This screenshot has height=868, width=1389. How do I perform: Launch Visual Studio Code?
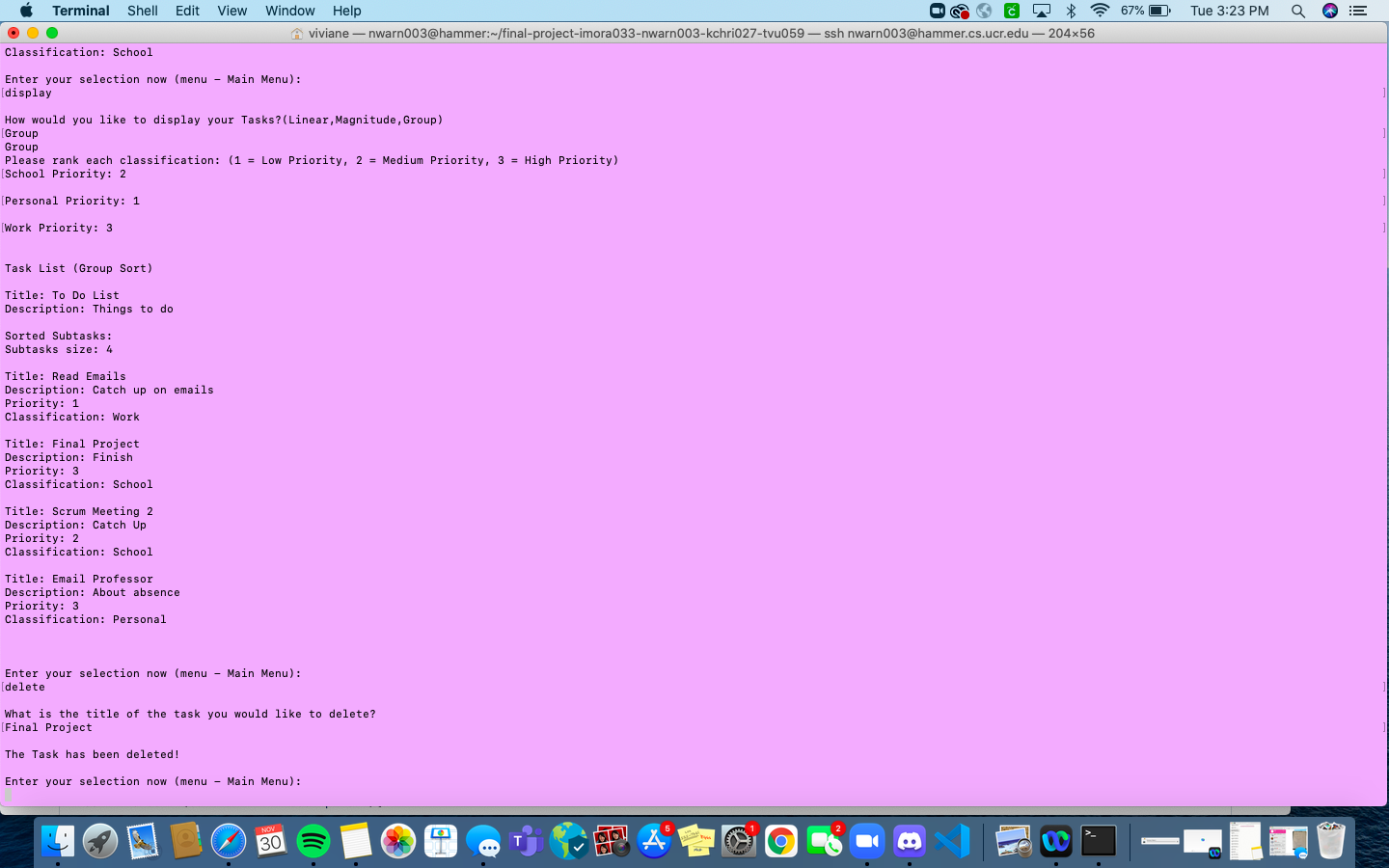click(951, 841)
